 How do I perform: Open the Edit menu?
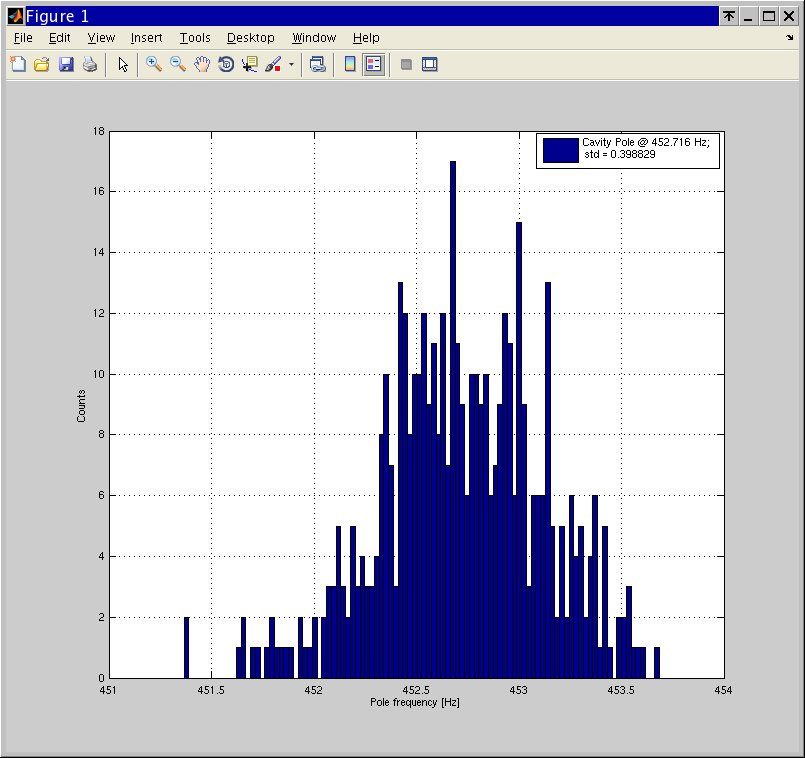pyautogui.click(x=60, y=38)
